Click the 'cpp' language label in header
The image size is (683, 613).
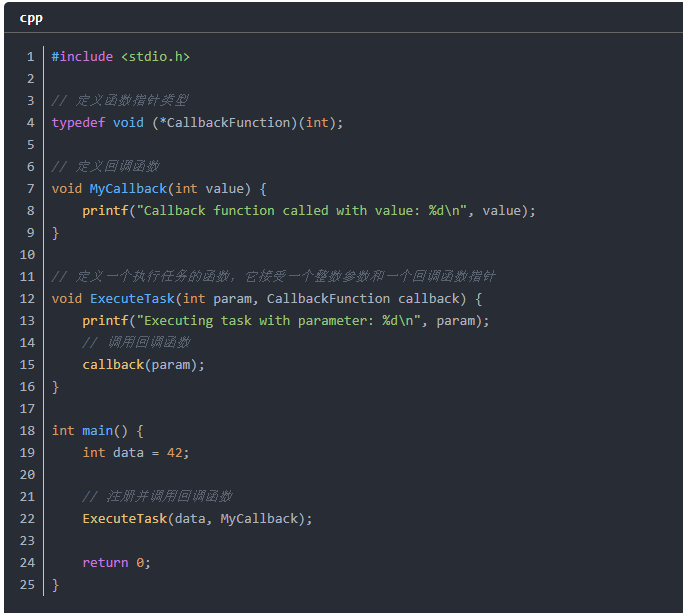(x=31, y=18)
